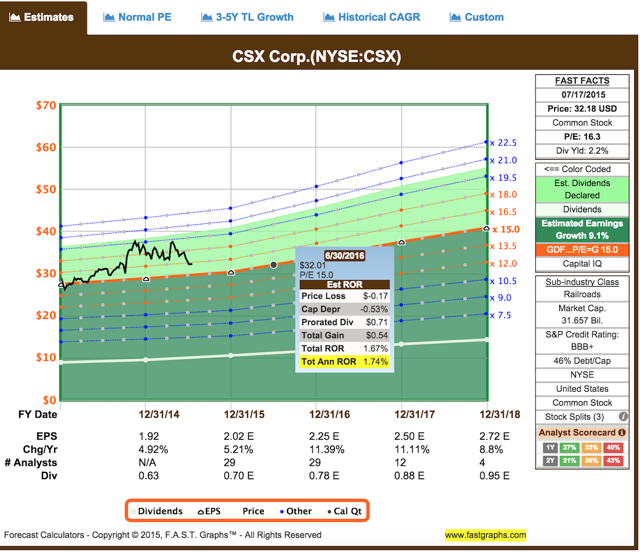Click the 0.95 E dividend estimate

click(494, 476)
